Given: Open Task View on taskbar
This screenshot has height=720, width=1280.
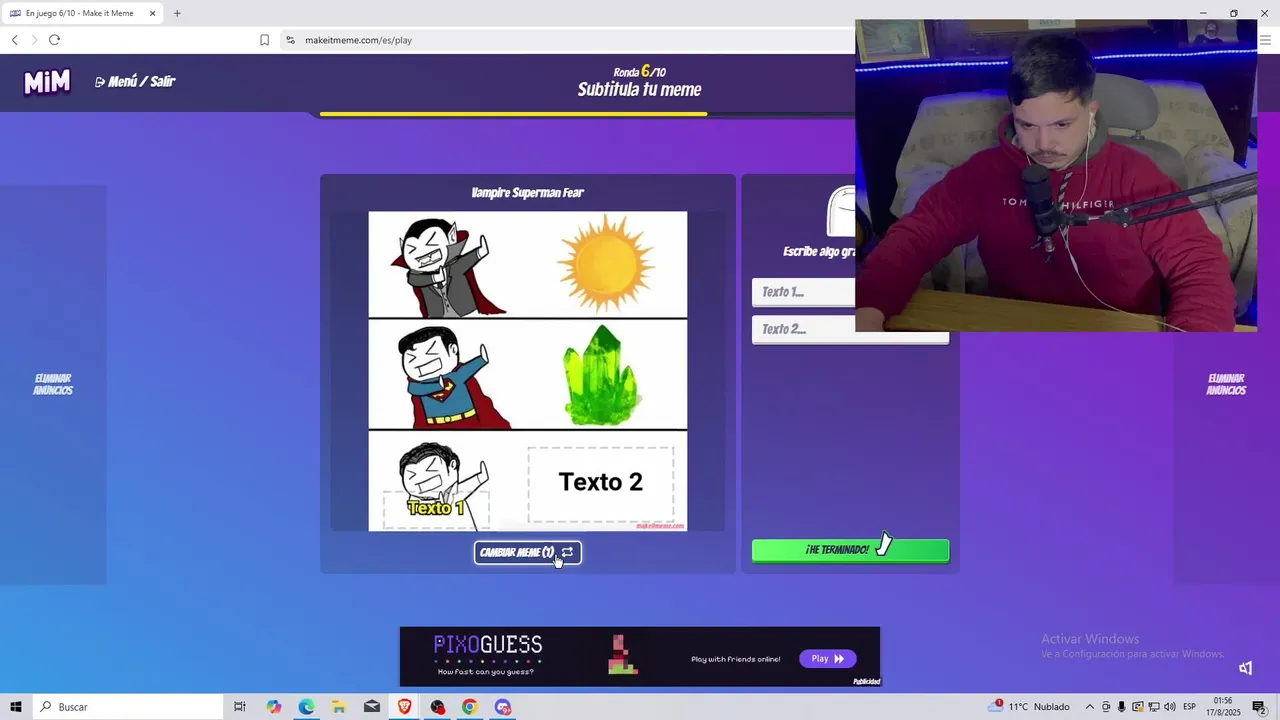Looking at the screenshot, I should coord(240,707).
